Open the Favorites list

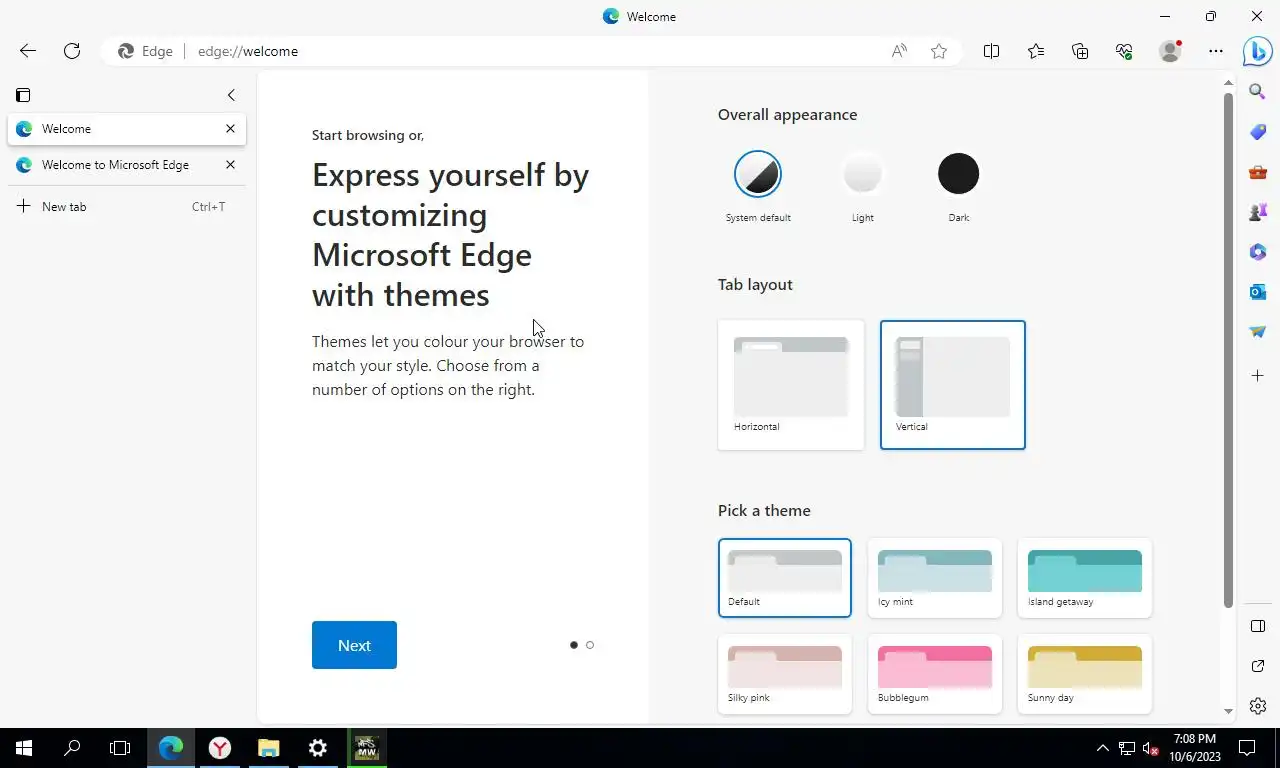[x=1036, y=51]
